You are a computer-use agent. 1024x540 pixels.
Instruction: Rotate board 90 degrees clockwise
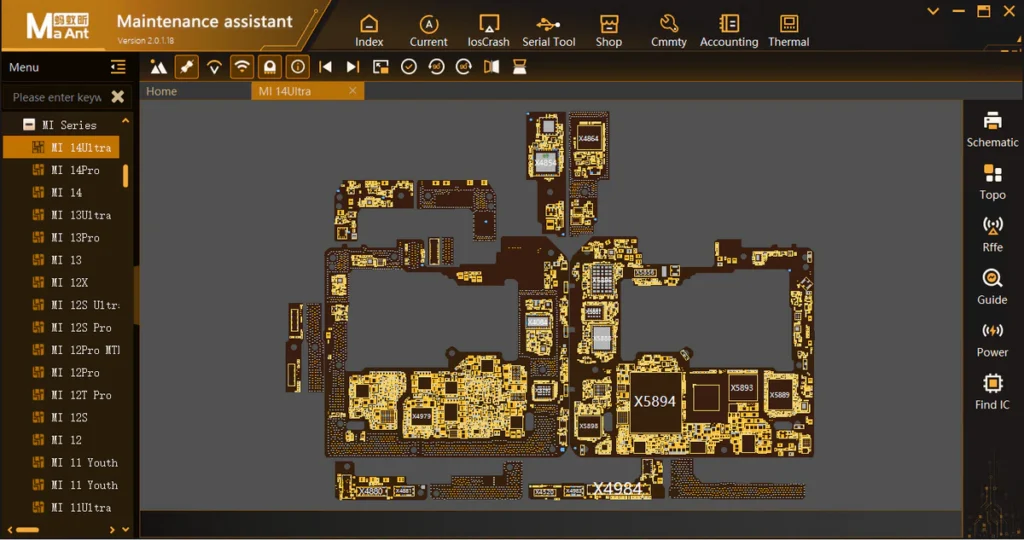(464, 67)
